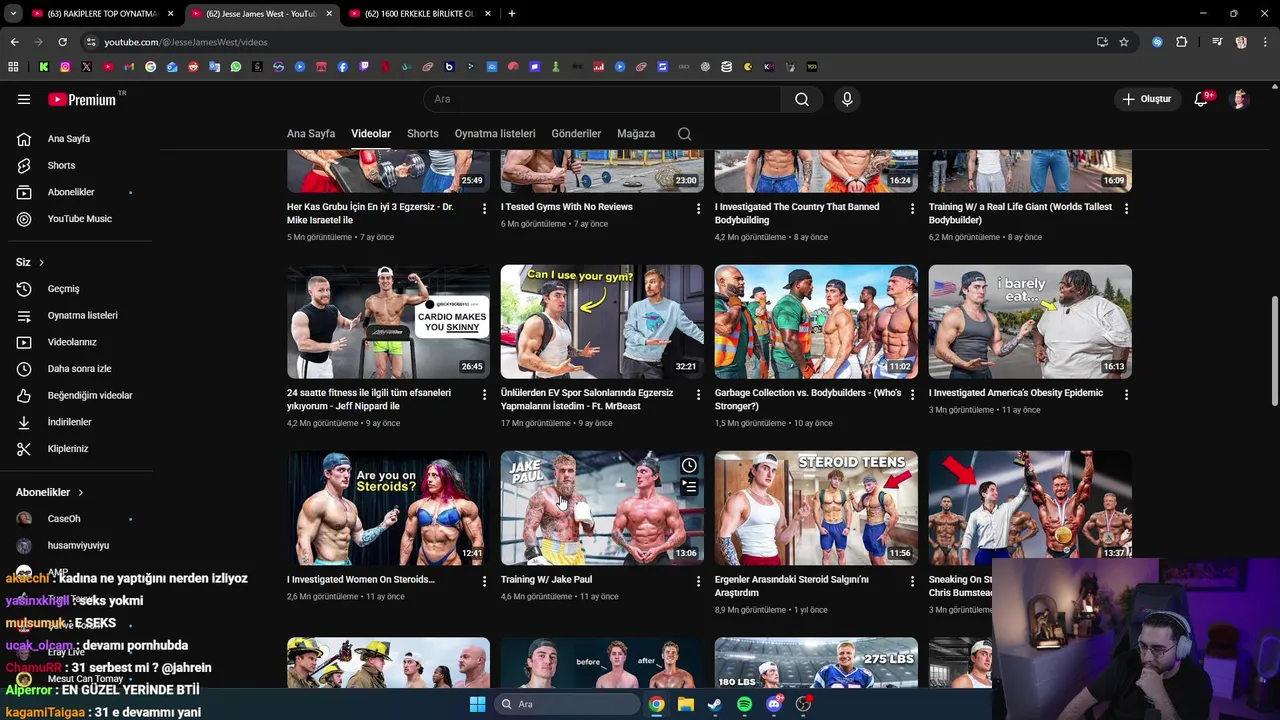Open I Investigated The Country That Banned Bodybuilding
Image resolution: width=1280 pixels, height=720 pixels.
click(797, 214)
